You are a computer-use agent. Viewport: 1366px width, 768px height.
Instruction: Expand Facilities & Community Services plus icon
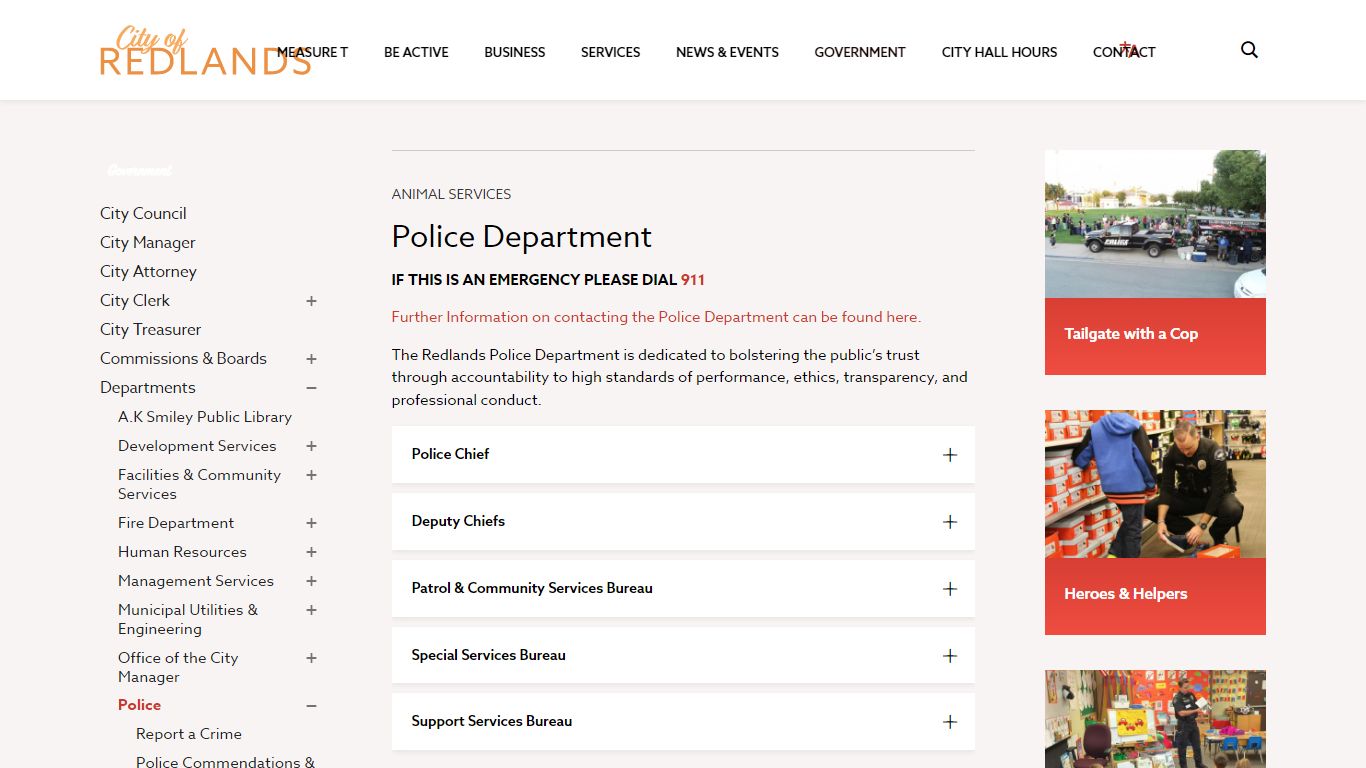pyautogui.click(x=311, y=475)
